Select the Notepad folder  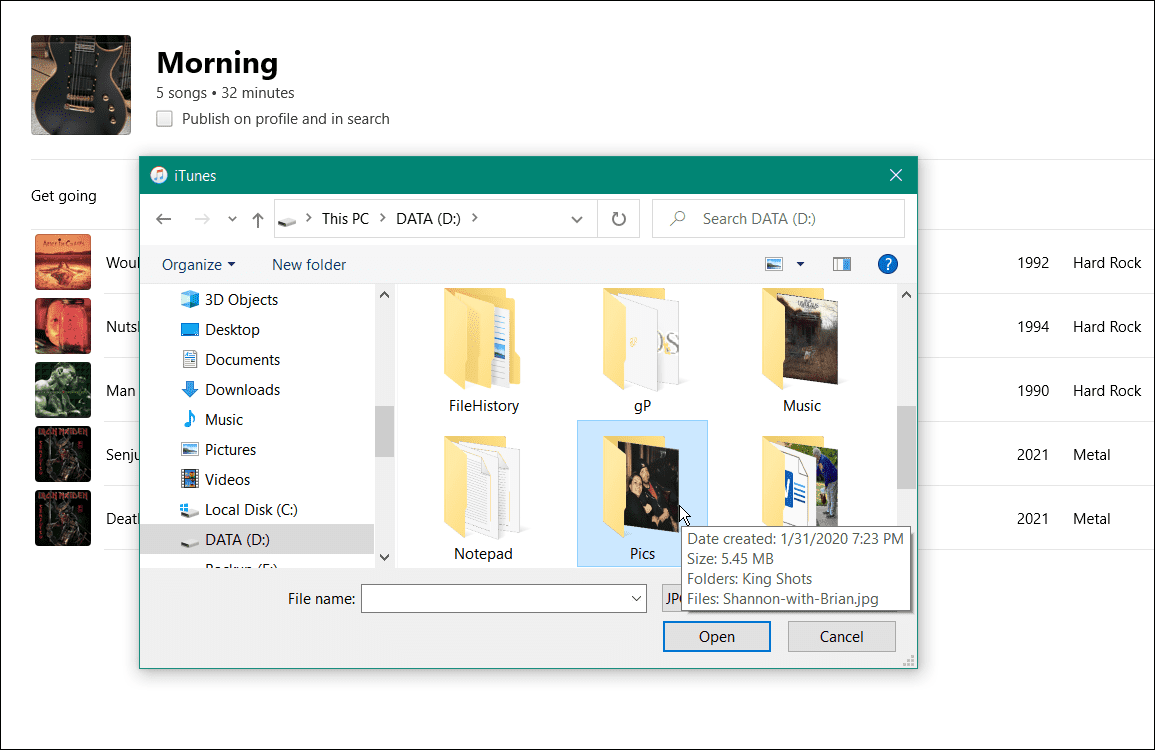point(483,490)
